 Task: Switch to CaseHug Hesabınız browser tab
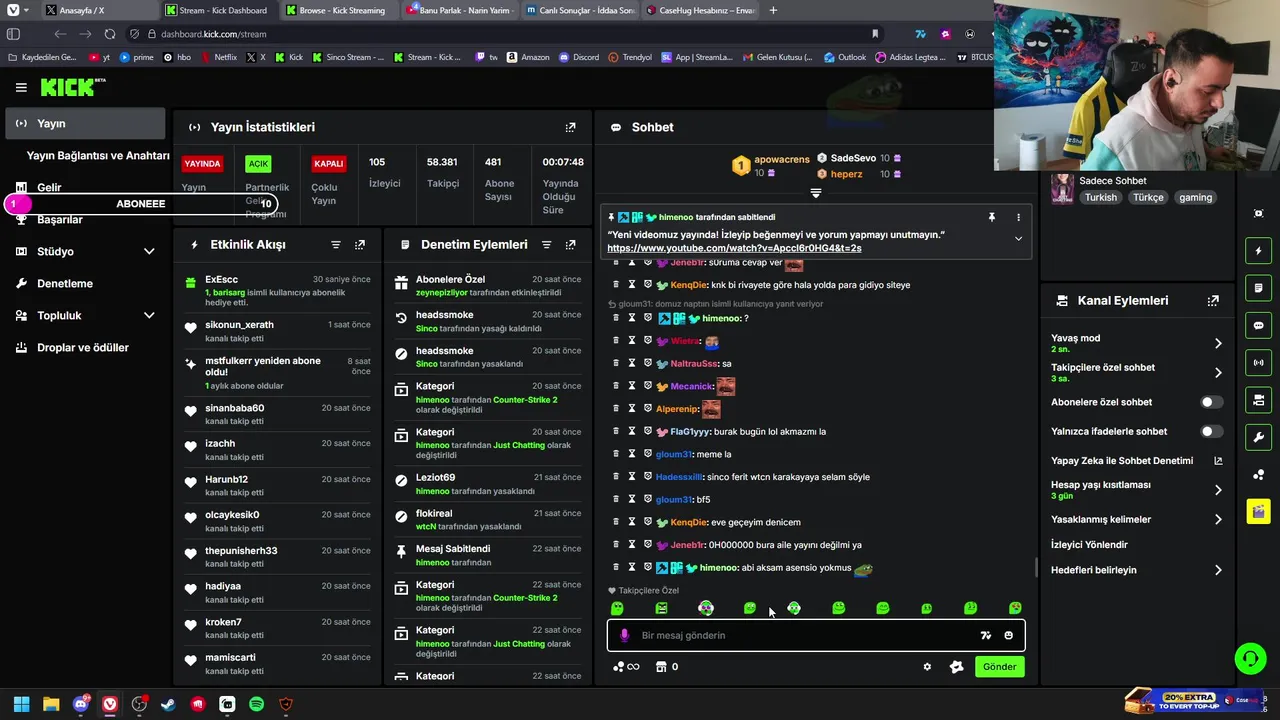pyautogui.click(x=700, y=10)
